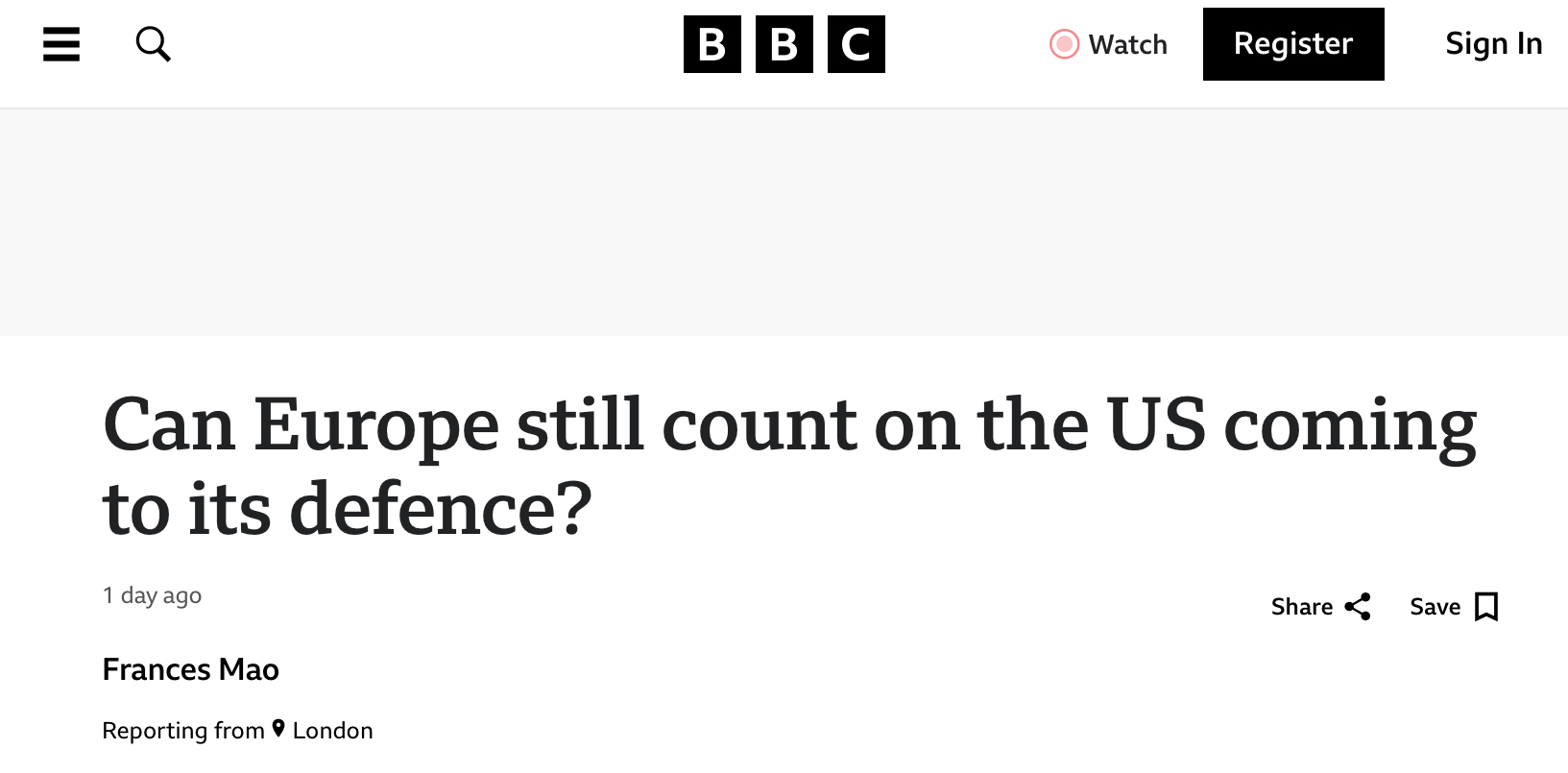Click the black Register button
Screen dimensions: 1568x773
tap(1293, 44)
